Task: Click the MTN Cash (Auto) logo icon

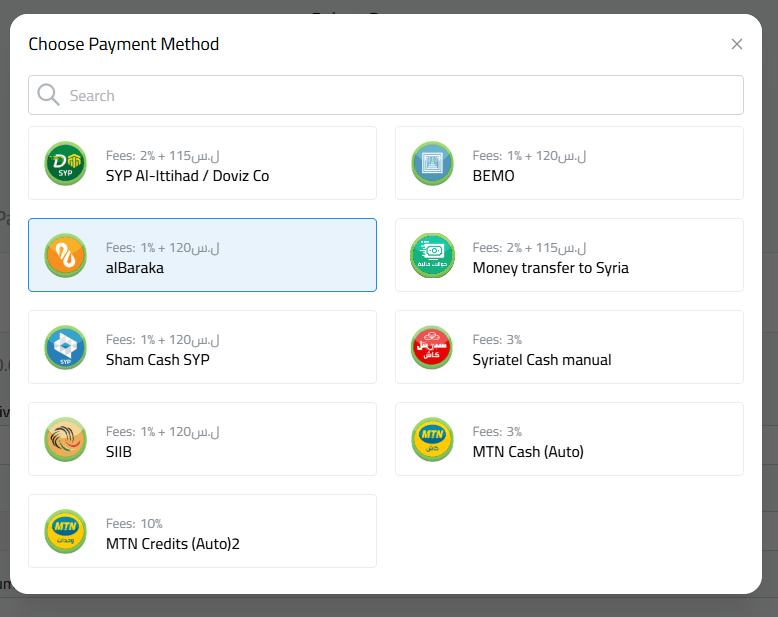Action: point(432,439)
